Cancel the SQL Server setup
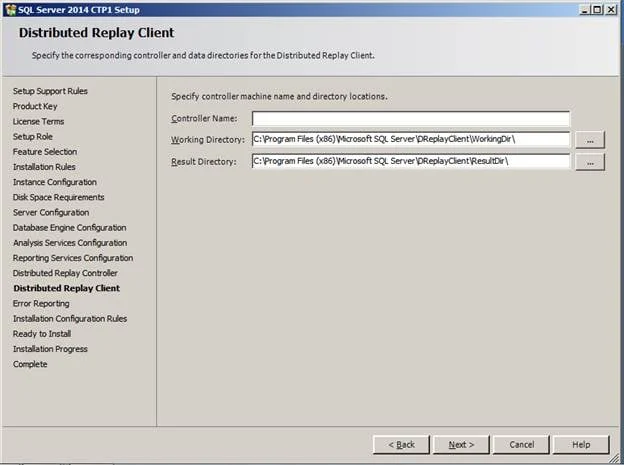 pyautogui.click(x=521, y=445)
